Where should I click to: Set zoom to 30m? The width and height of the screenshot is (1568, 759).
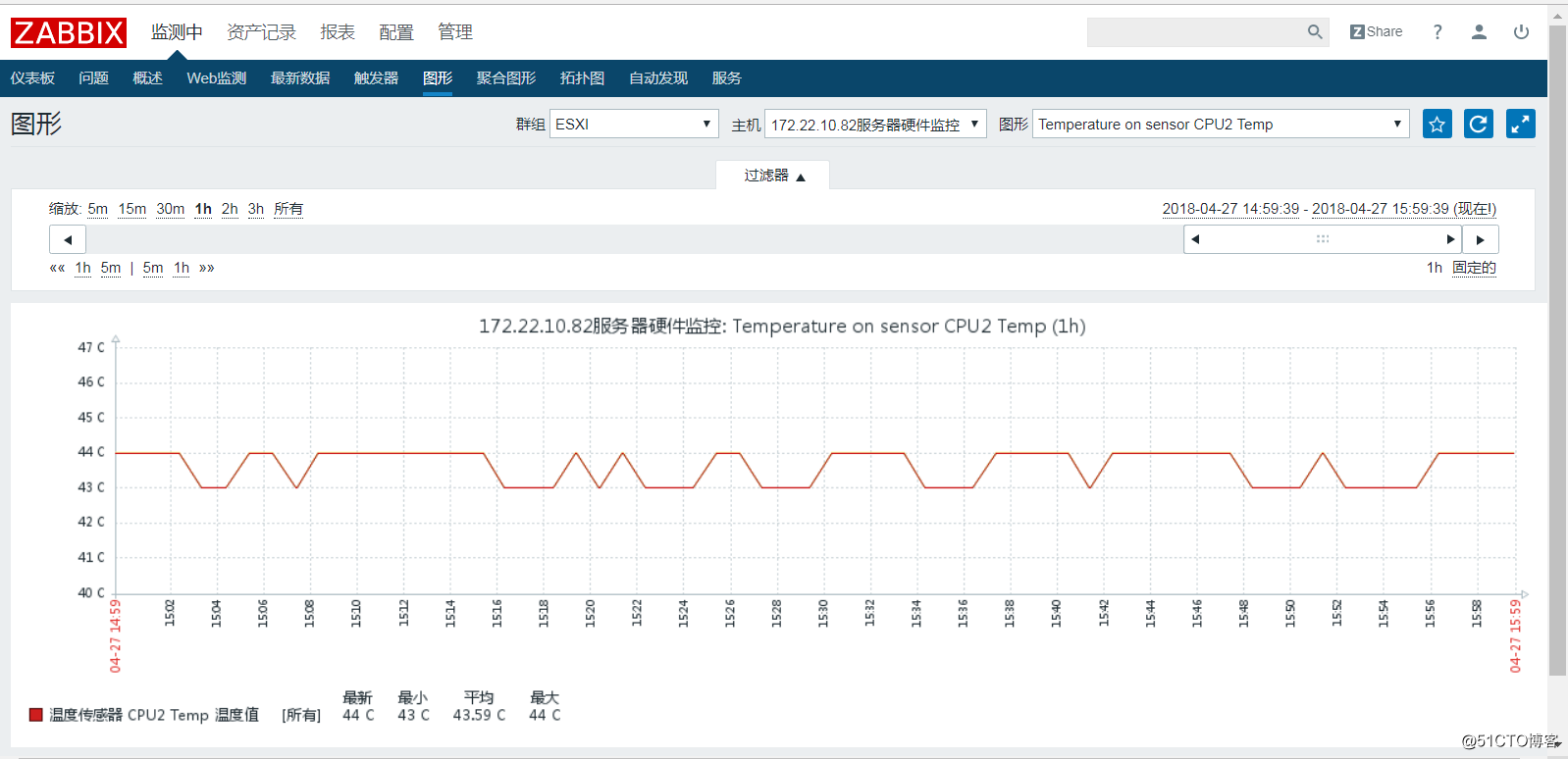pyautogui.click(x=170, y=209)
